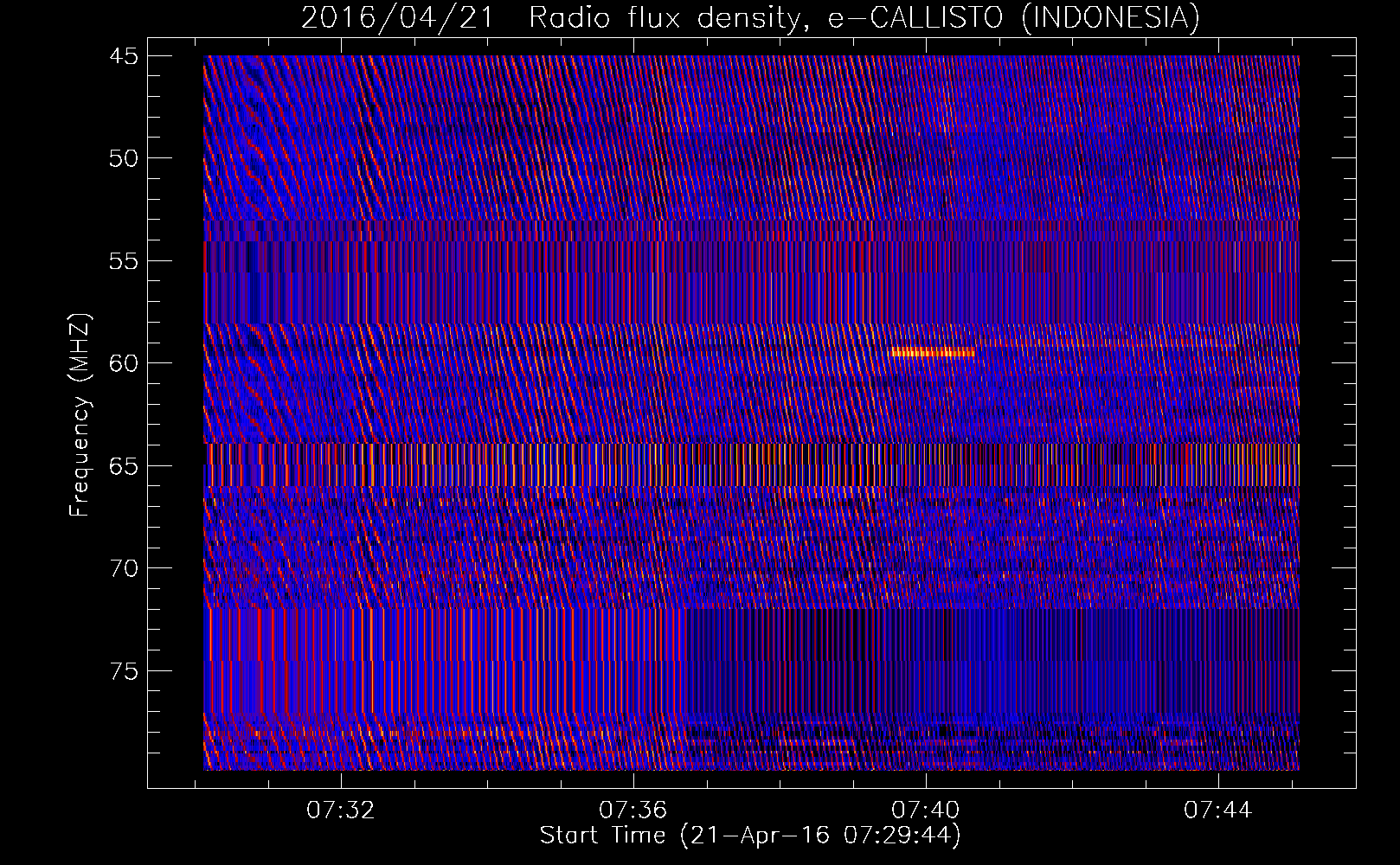Click the 07:32 time tick label

click(341, 810)
